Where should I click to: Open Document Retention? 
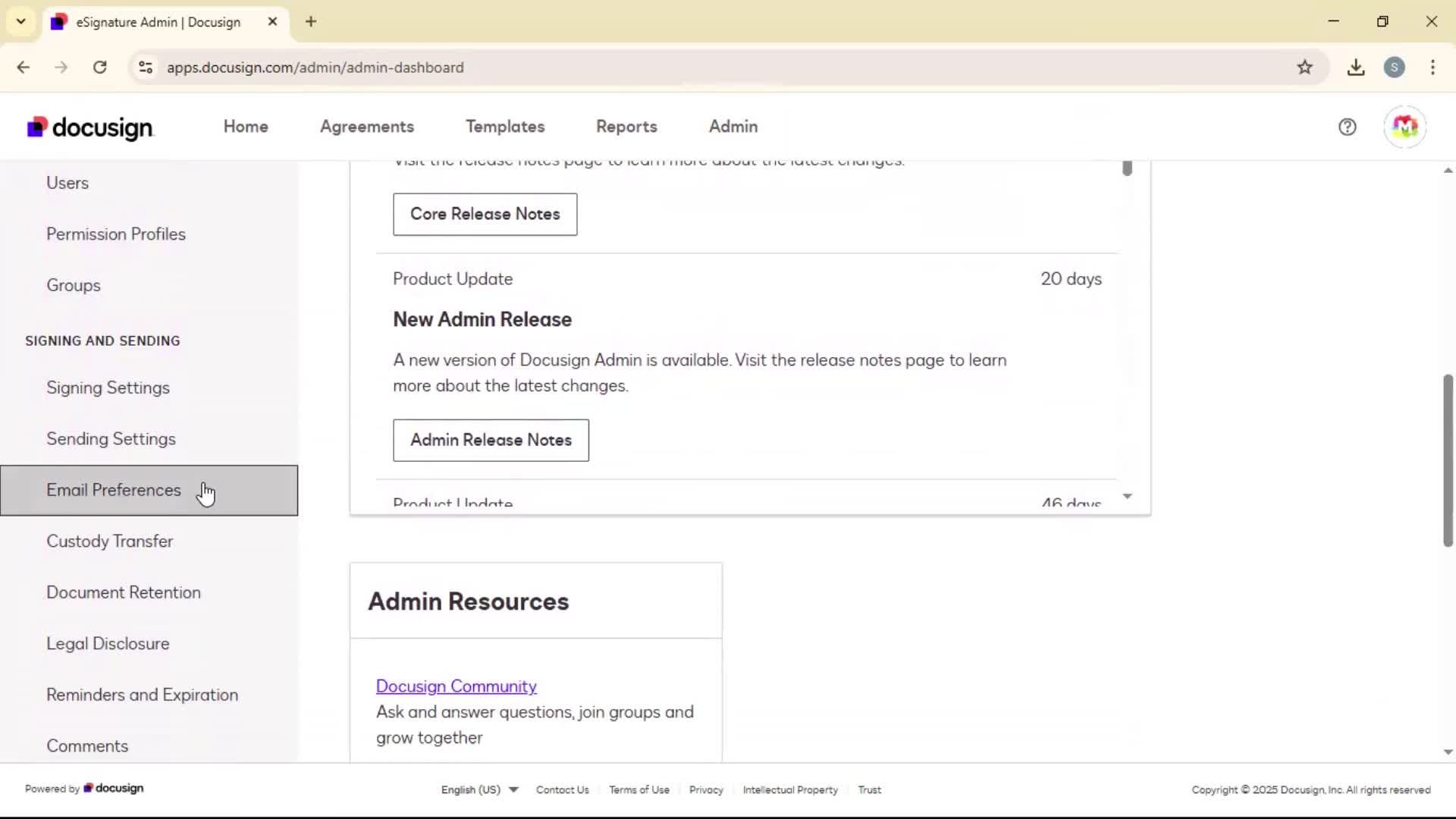(149, 592)
